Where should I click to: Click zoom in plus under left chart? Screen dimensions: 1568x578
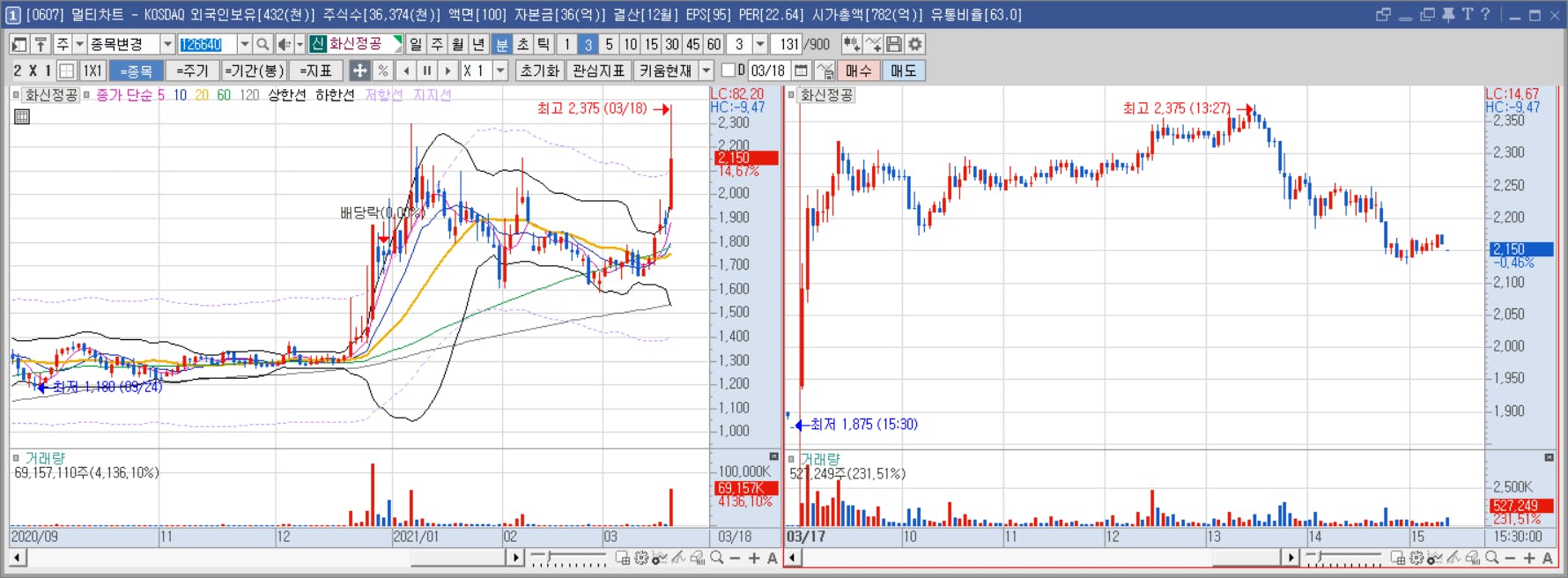tap(754, 558)
